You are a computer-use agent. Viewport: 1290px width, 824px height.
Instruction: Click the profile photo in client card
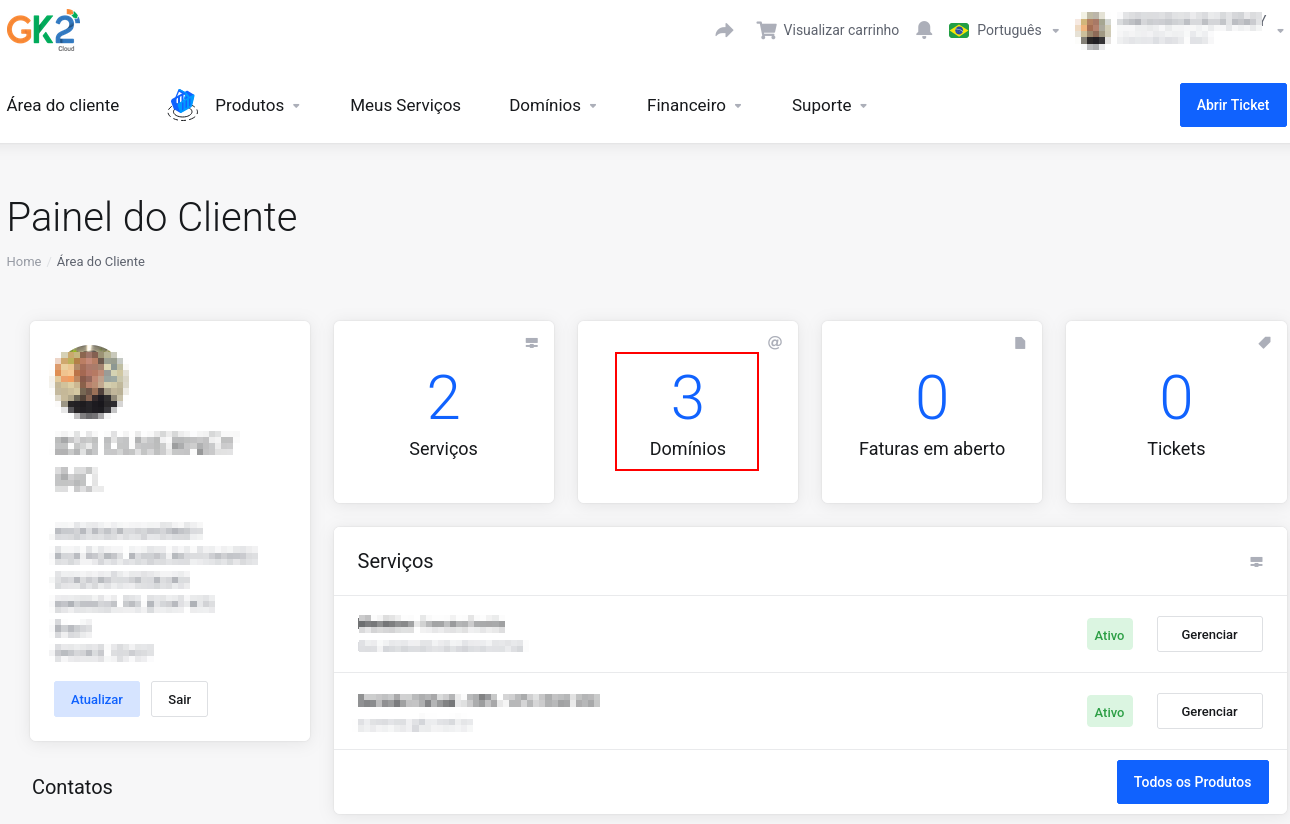click(91, 381)
